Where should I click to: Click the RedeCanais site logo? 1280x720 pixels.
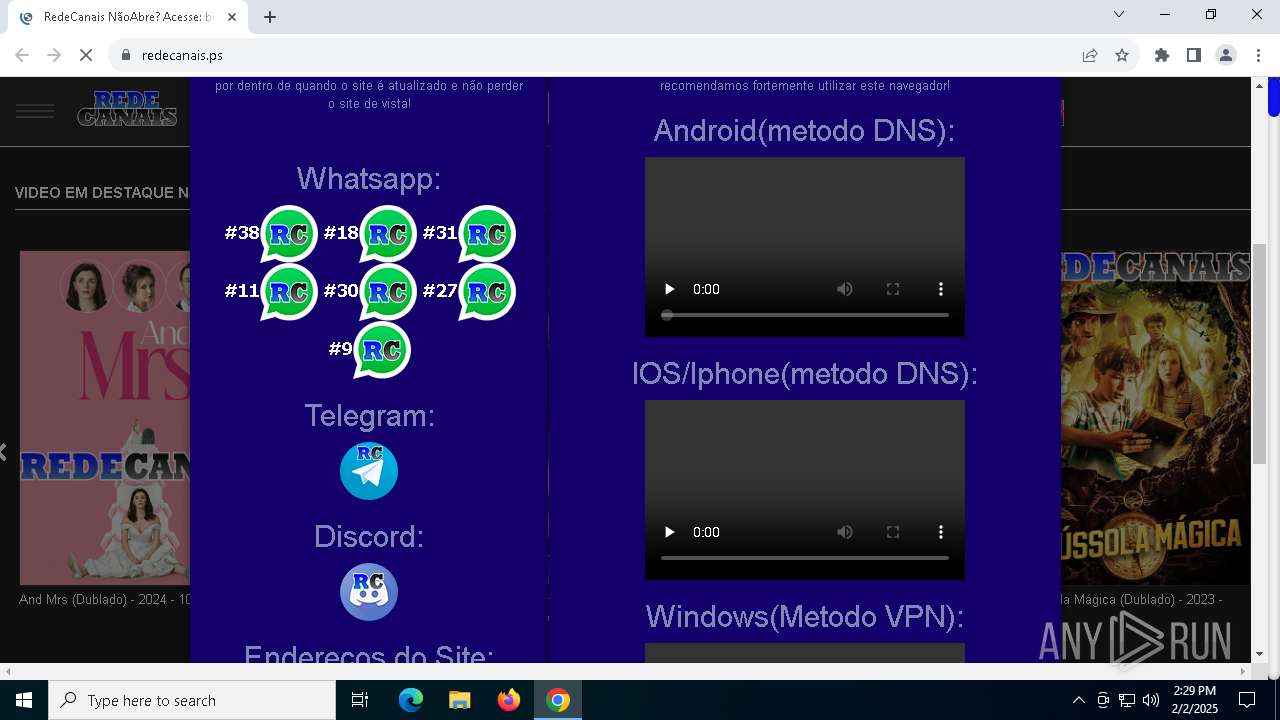click(x=127, y=109)
